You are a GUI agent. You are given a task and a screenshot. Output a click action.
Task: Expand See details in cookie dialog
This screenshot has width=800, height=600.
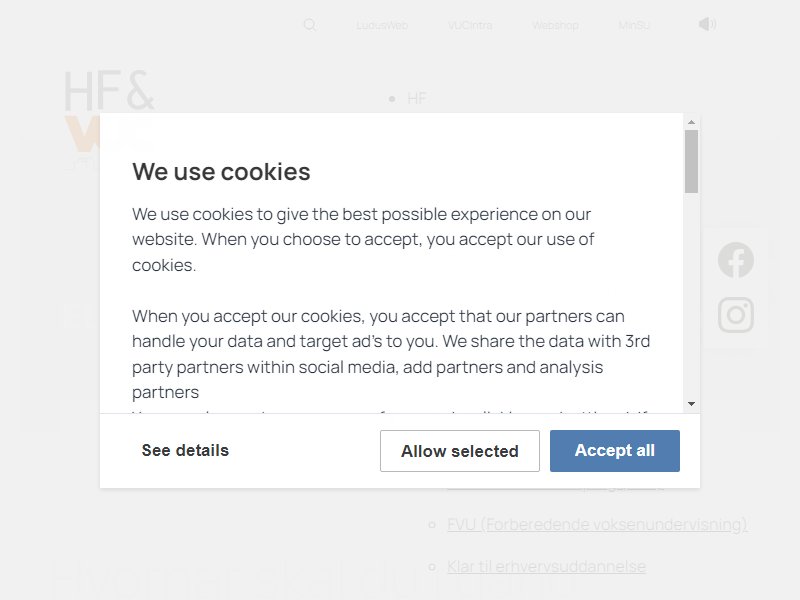pos(185,451)
